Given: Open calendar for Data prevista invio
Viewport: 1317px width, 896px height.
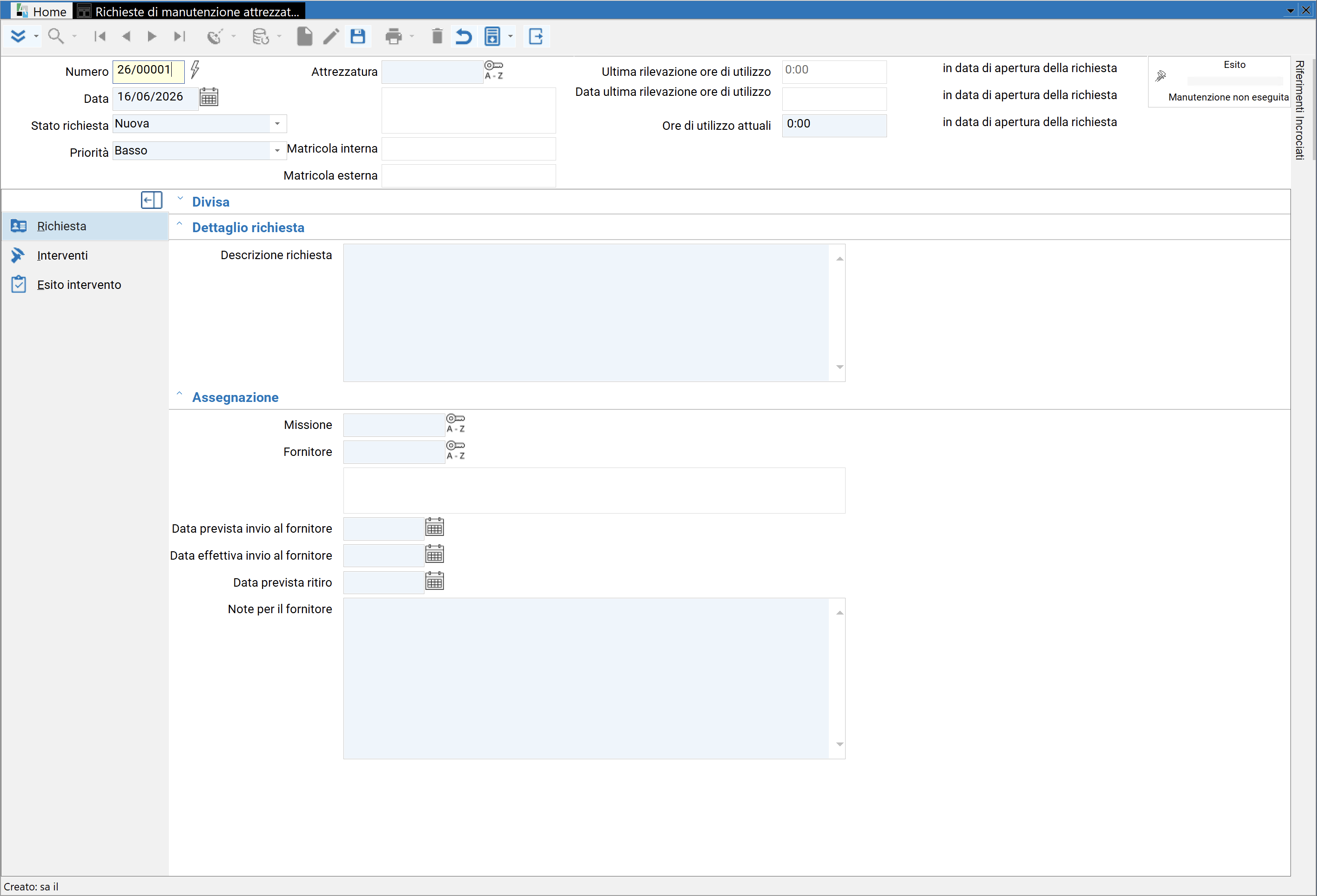Looking at the screenshot, I should (435, 527).
